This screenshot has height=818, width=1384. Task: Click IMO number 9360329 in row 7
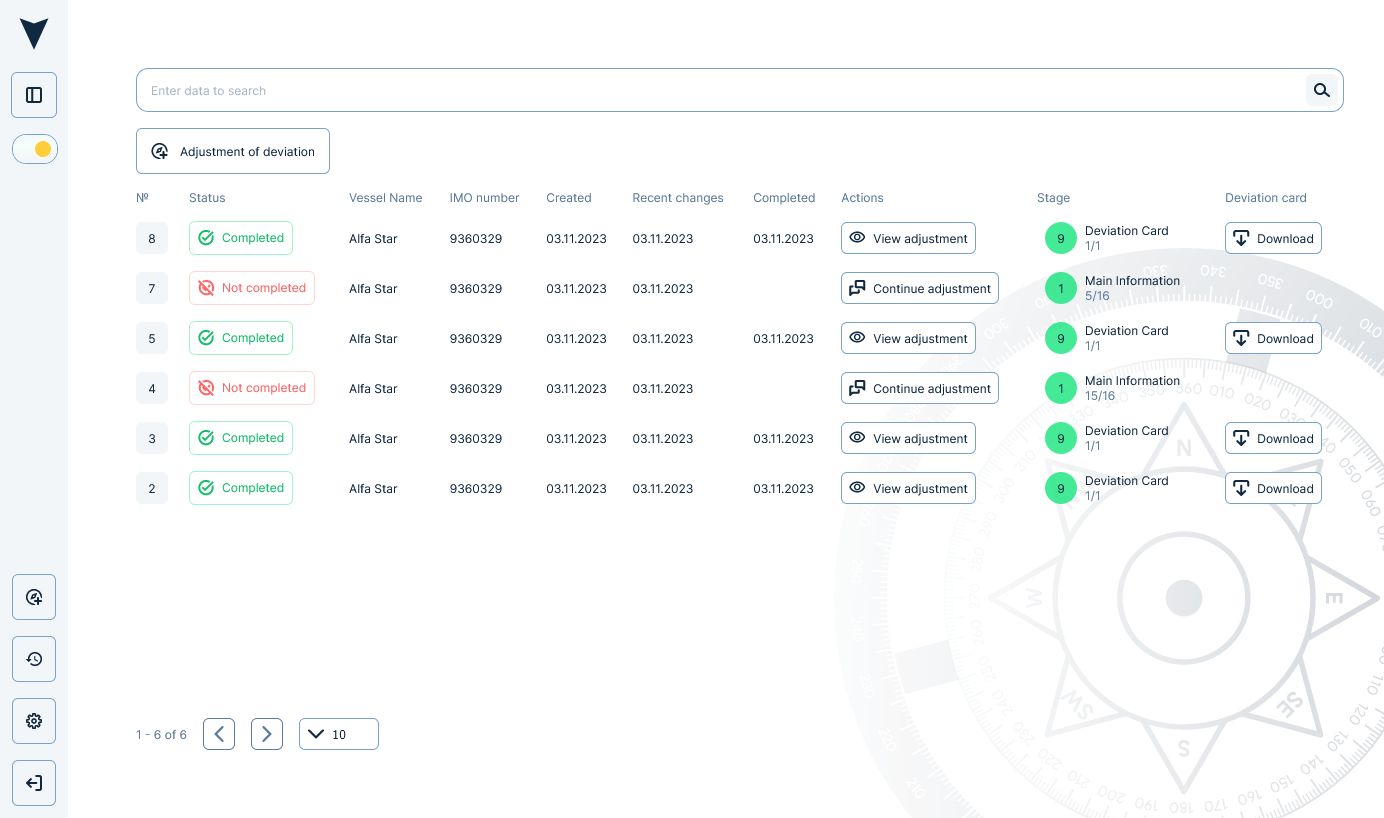click(476, 289)
